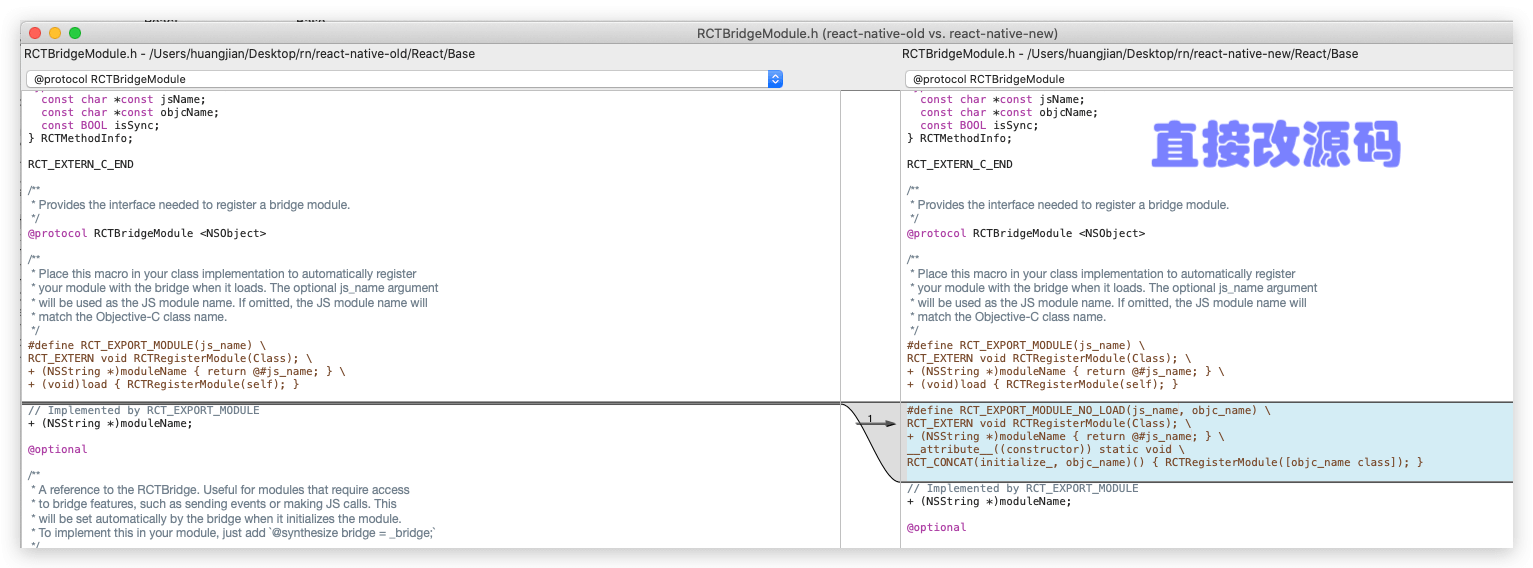Click the window title RCTBridgeModule.h (react-native-old vs. react-native-new)
Screen dimensions: 1533x568
[877, 33]
